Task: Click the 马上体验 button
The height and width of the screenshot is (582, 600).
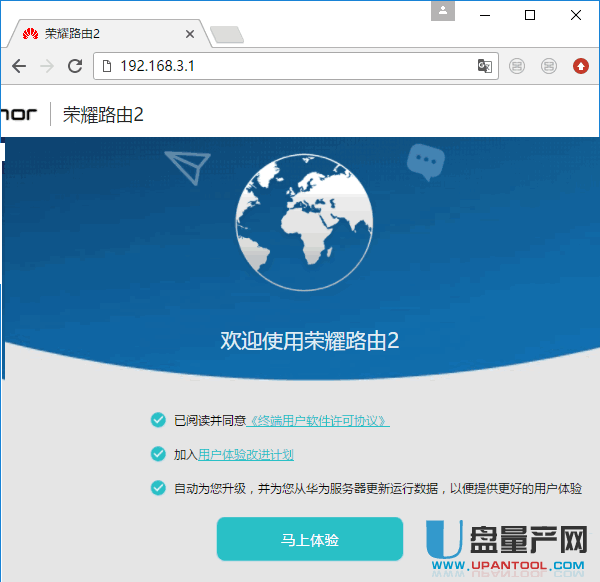Action: 310,539
